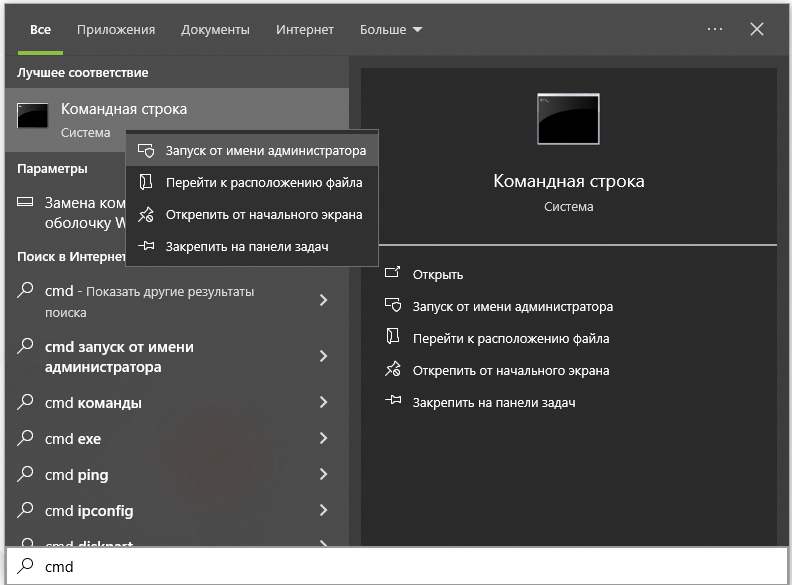Click the search box containing cmd
Viewport: 792px width, 585px height.
[x=397, y=566]
